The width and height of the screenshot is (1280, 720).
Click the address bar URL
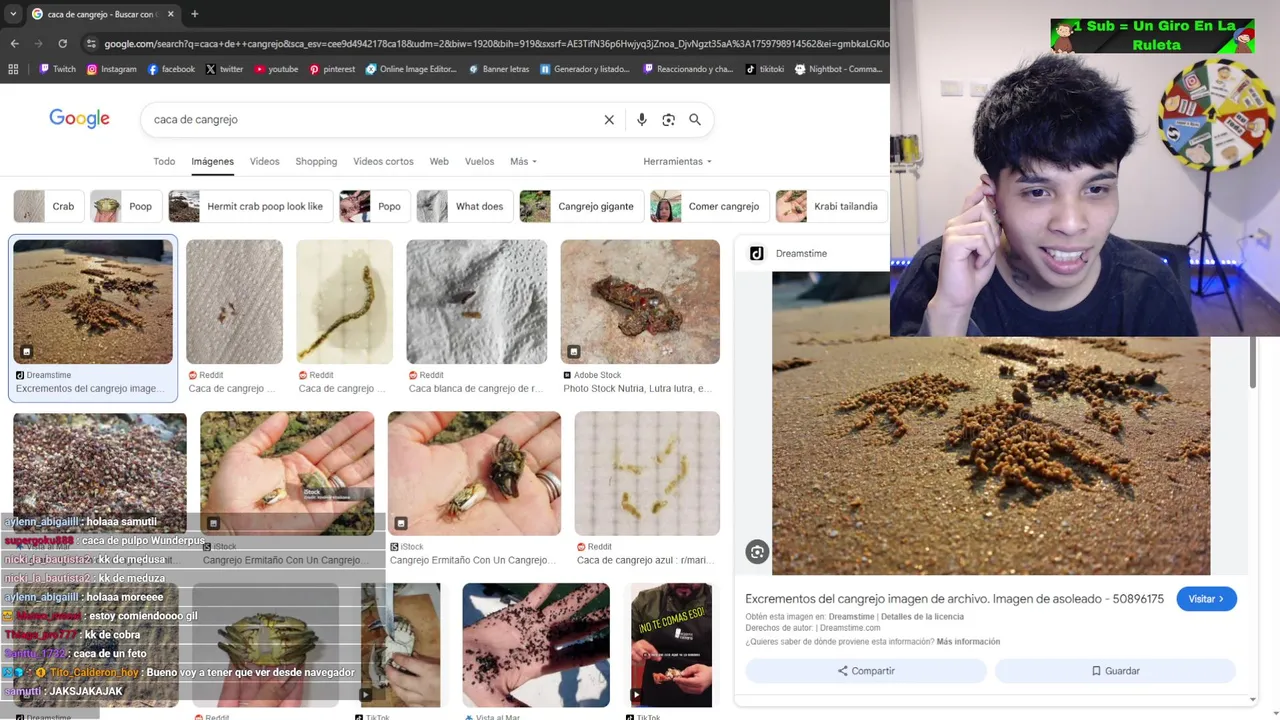pyautogui.click(x=496, y=44)
